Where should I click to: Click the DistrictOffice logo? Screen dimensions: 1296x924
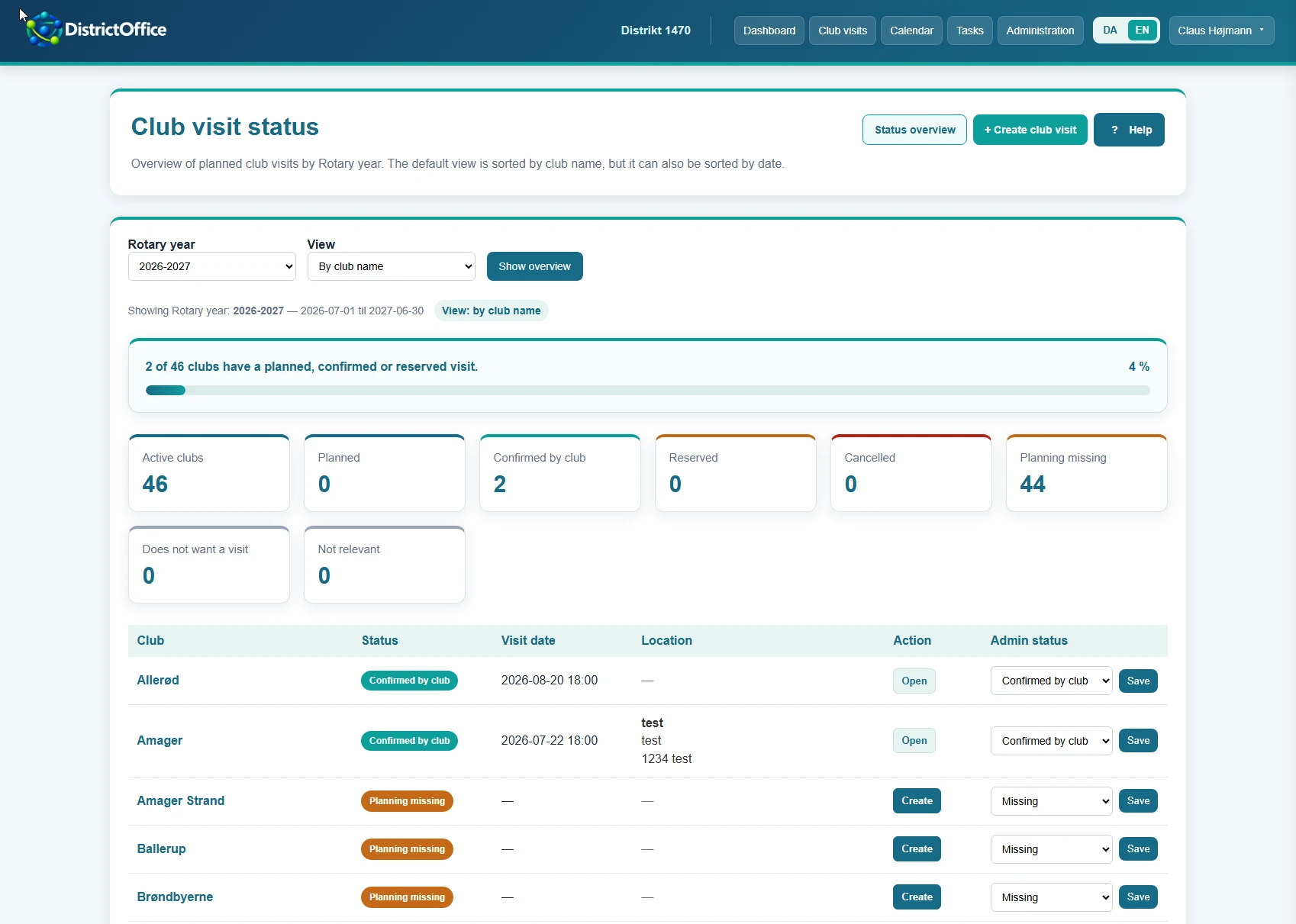coord(96,30)
